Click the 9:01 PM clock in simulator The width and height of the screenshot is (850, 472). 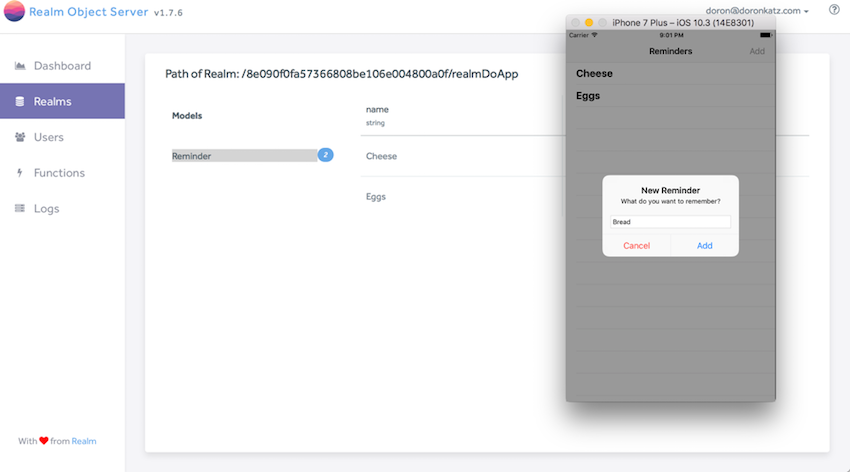[x=671, y=35]
